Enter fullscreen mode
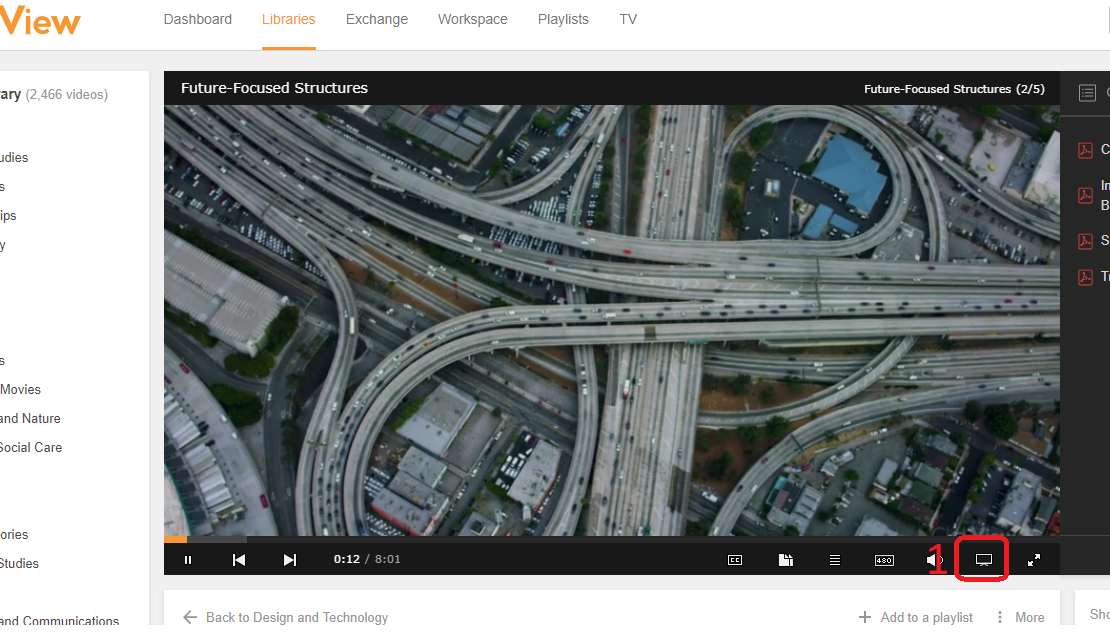 click(x=1034, y=560)
